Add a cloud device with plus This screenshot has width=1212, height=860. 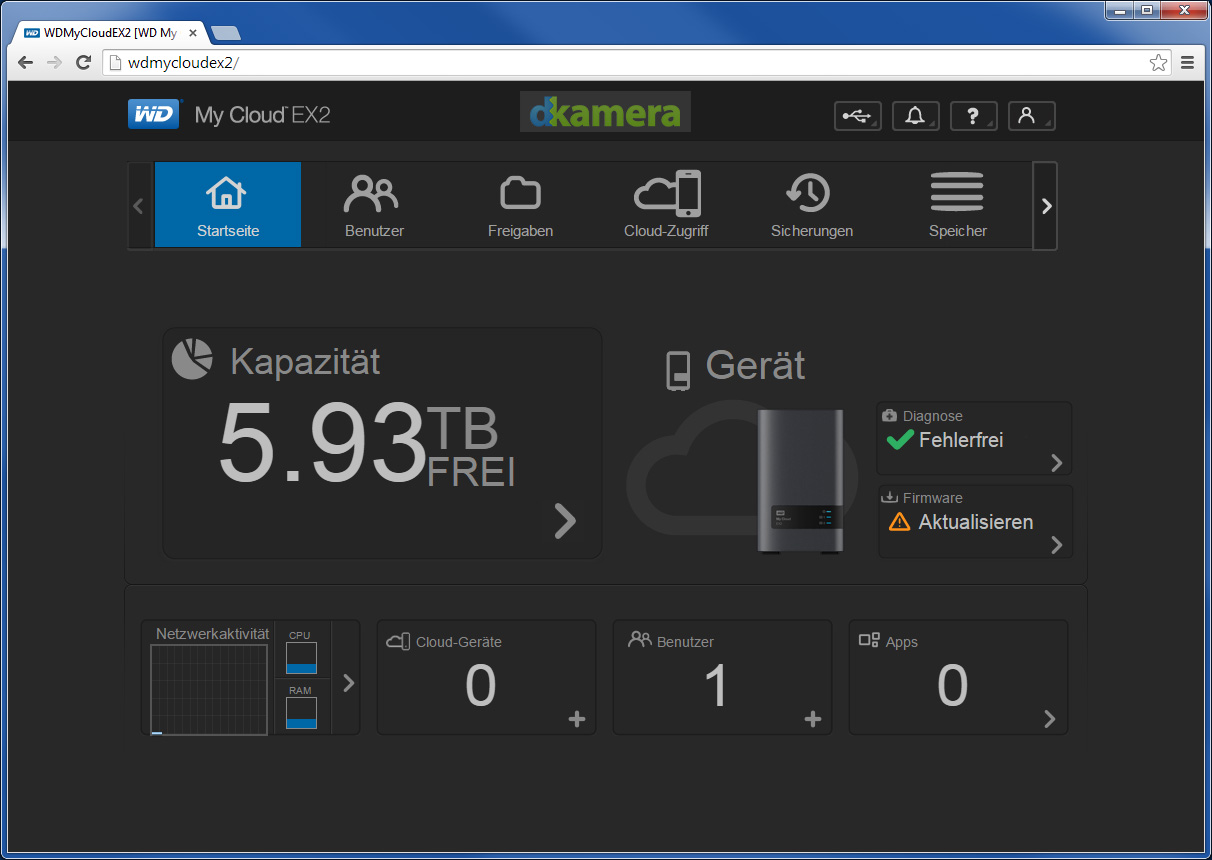(577, 718)
